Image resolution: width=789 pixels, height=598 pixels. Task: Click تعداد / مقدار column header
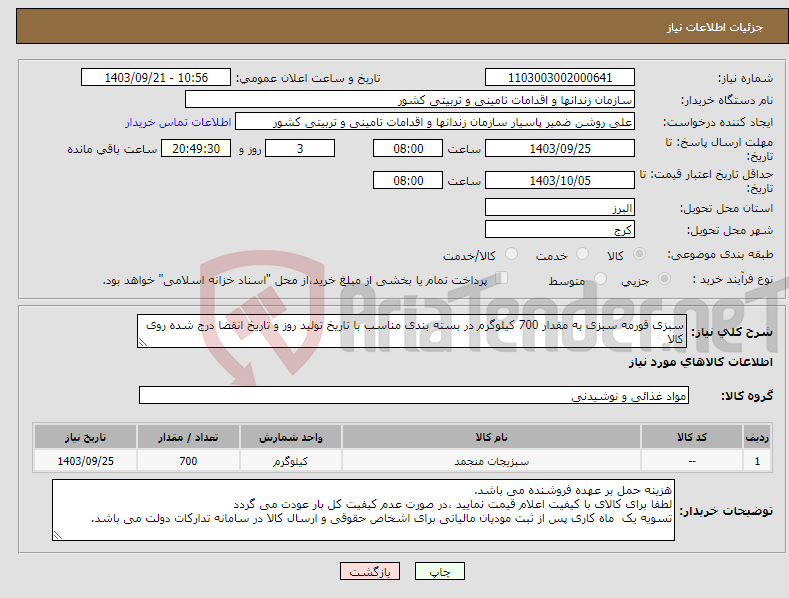pos(188,437)
